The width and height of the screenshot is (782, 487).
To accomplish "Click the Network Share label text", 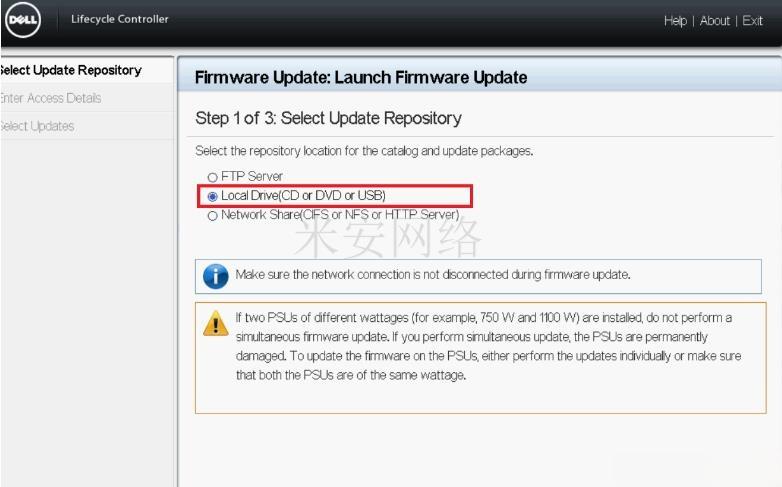I will (340, 215).
